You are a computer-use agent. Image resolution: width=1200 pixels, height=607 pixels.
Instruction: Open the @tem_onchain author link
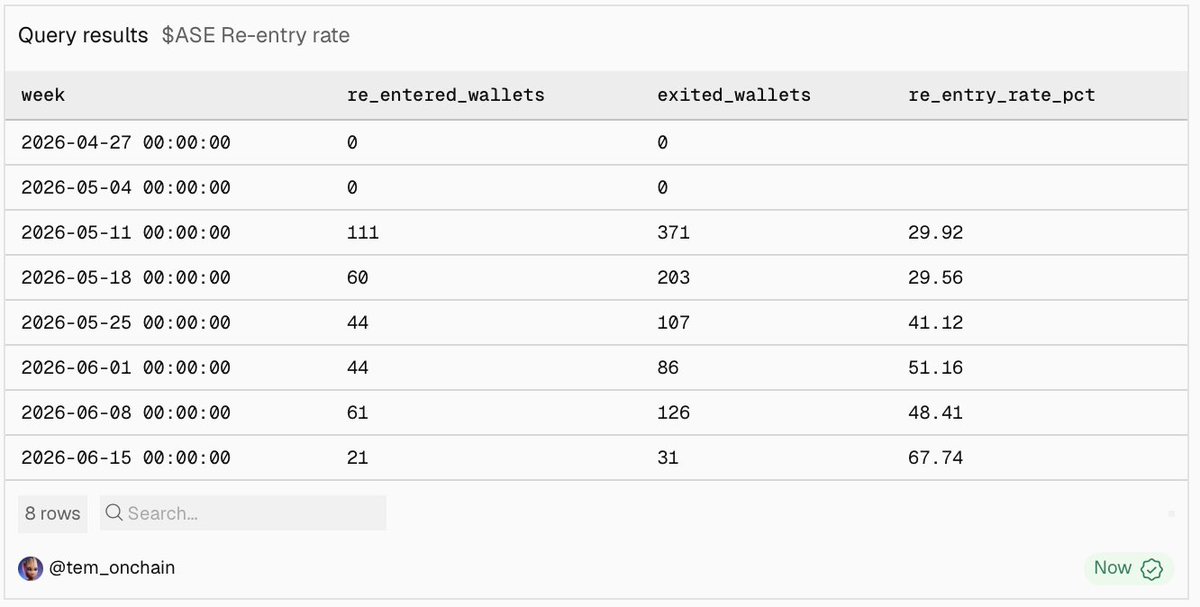click(x=111, y=568)
